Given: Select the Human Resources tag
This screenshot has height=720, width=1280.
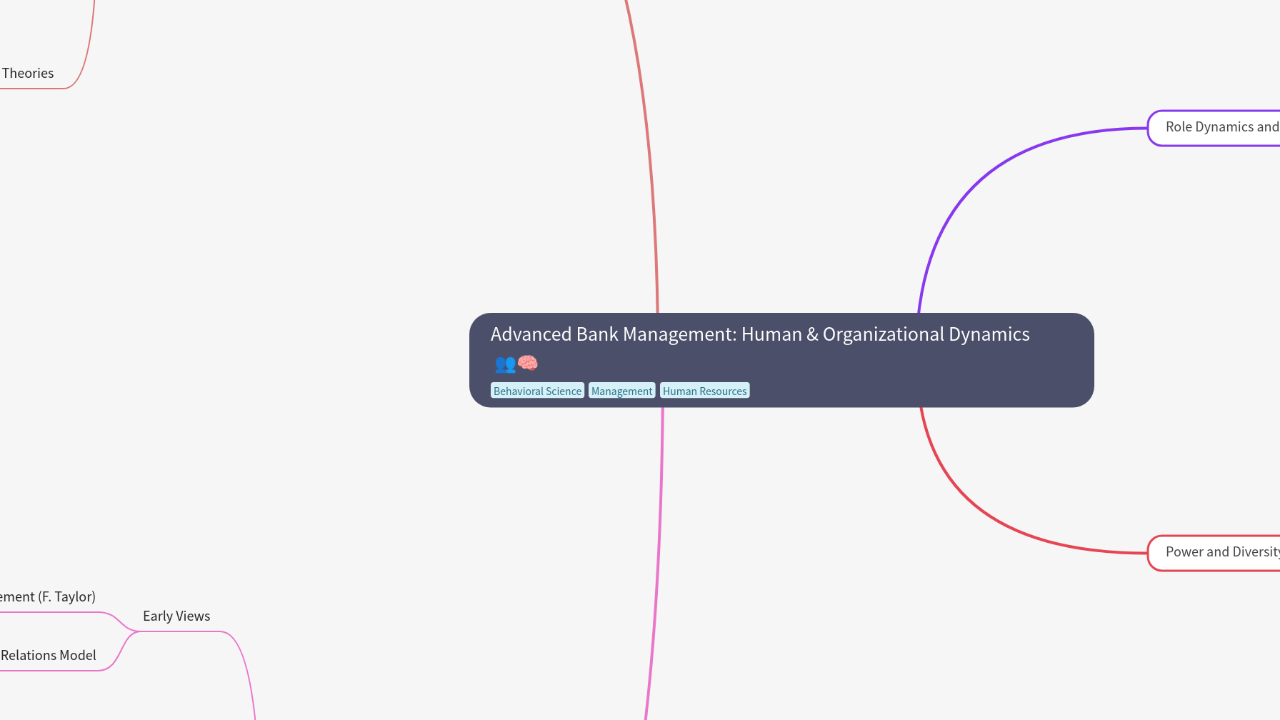Looking at the screenshot, I should tap(704, 391).
